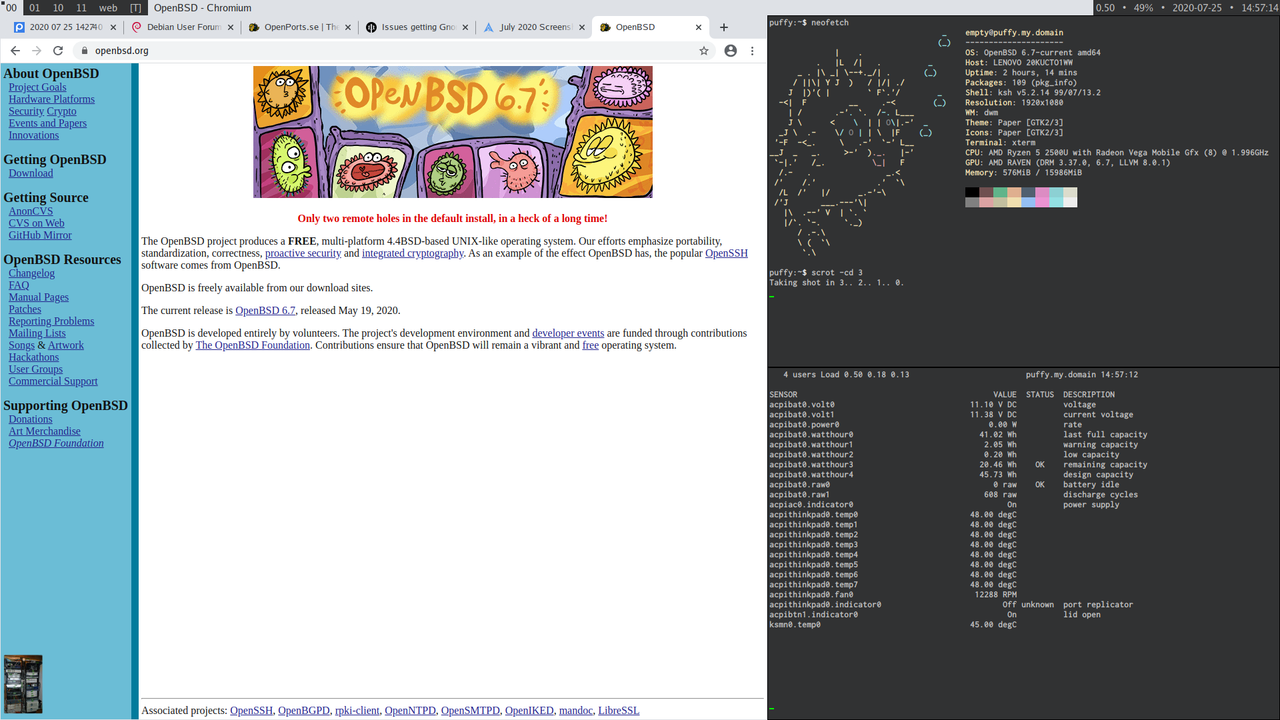Image resolution: width=1280 pixels, height=720 pixels.
Task: Open the OpenBGPD associated project link
Action: pos(304,711)
